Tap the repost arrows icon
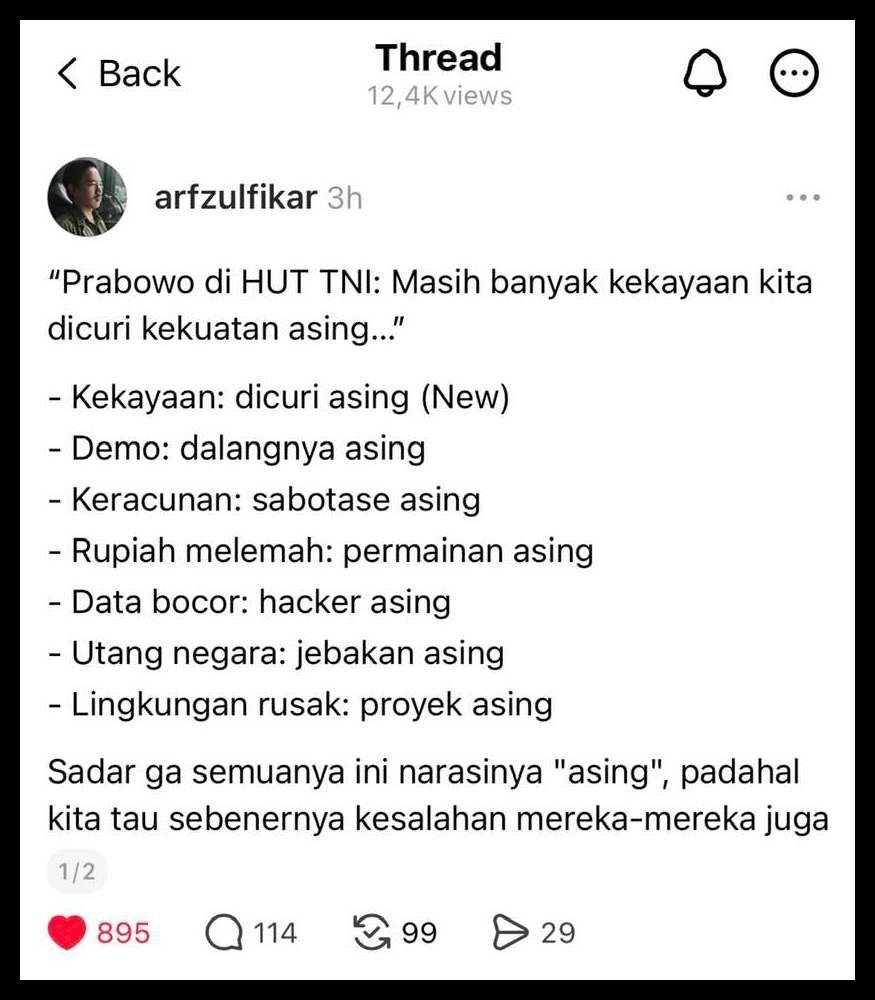The width and height of the screenshot is (875, 1000). (372, 932)
